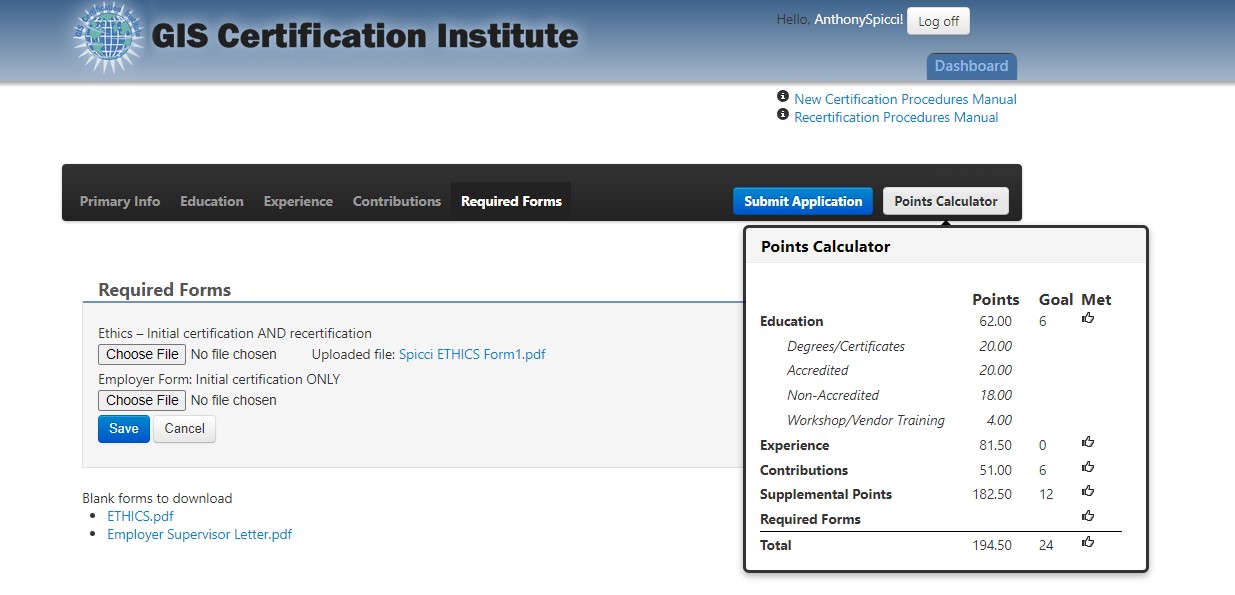The height and width of the screenshot is (595, 1235).
Task: Toggle the Points Calculator popover button
Action: coord(945,201)
